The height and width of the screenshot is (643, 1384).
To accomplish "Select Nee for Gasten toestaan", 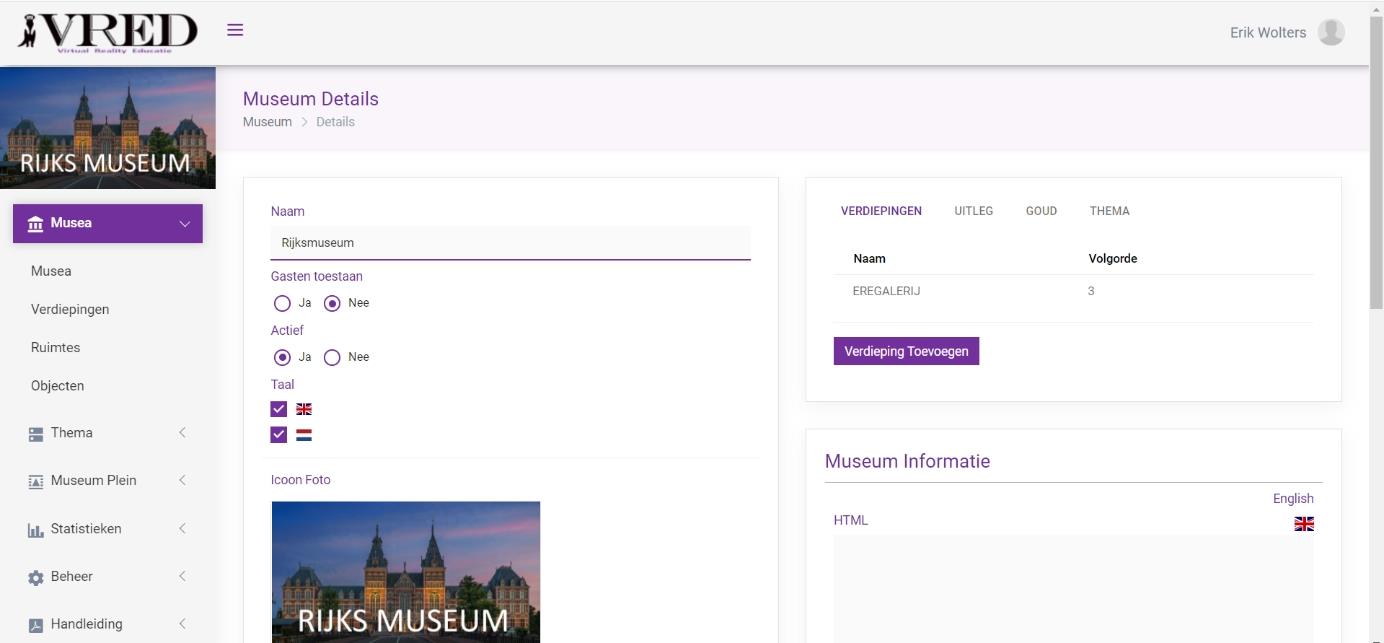I will [332, 303].
